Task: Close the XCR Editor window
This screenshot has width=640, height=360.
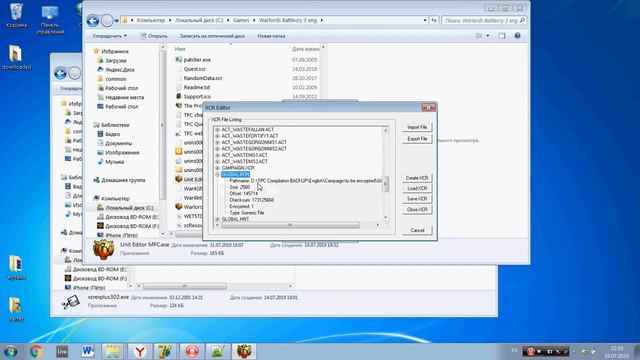Action: coord(428,107)
